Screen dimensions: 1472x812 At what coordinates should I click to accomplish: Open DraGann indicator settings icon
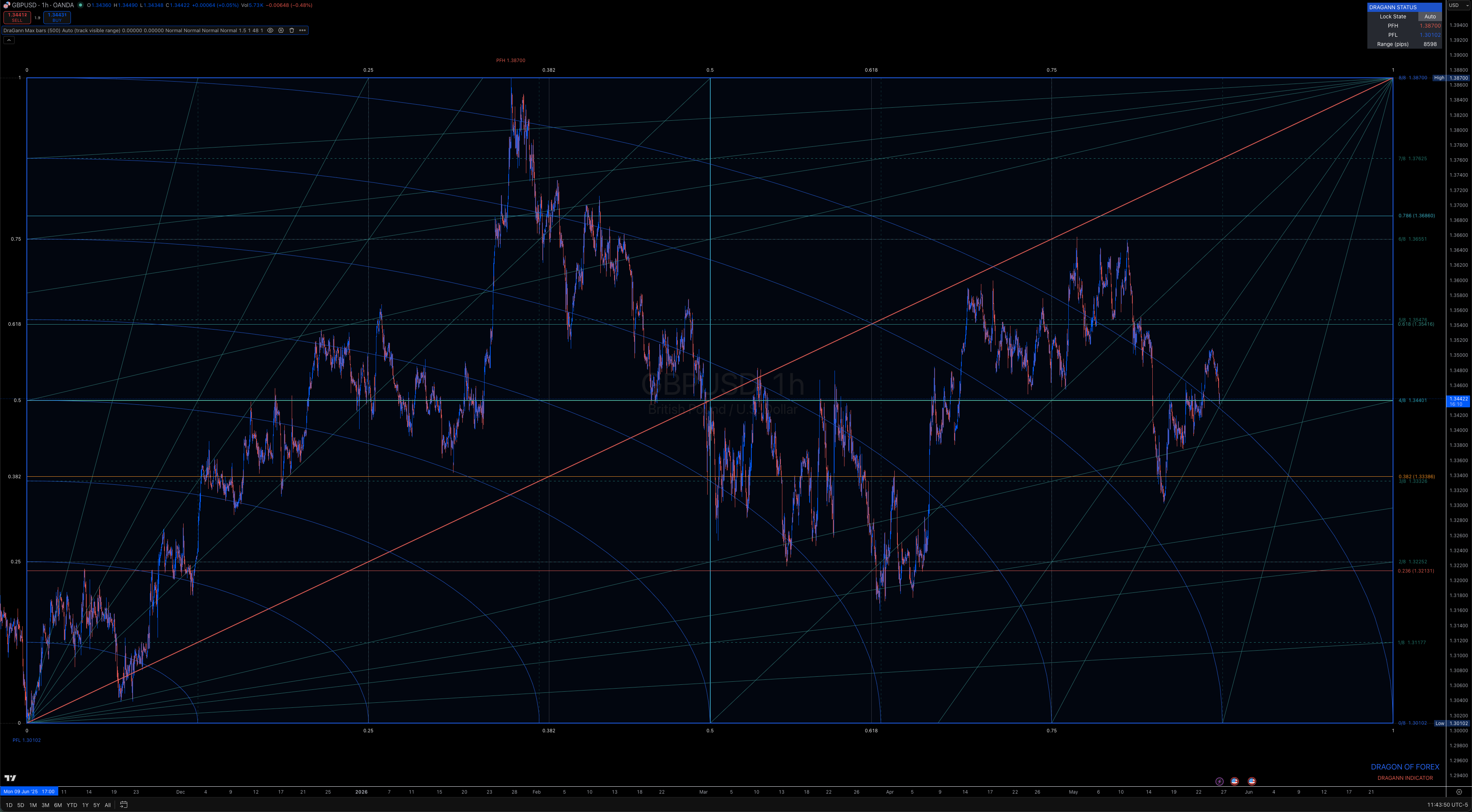(281, 30)
